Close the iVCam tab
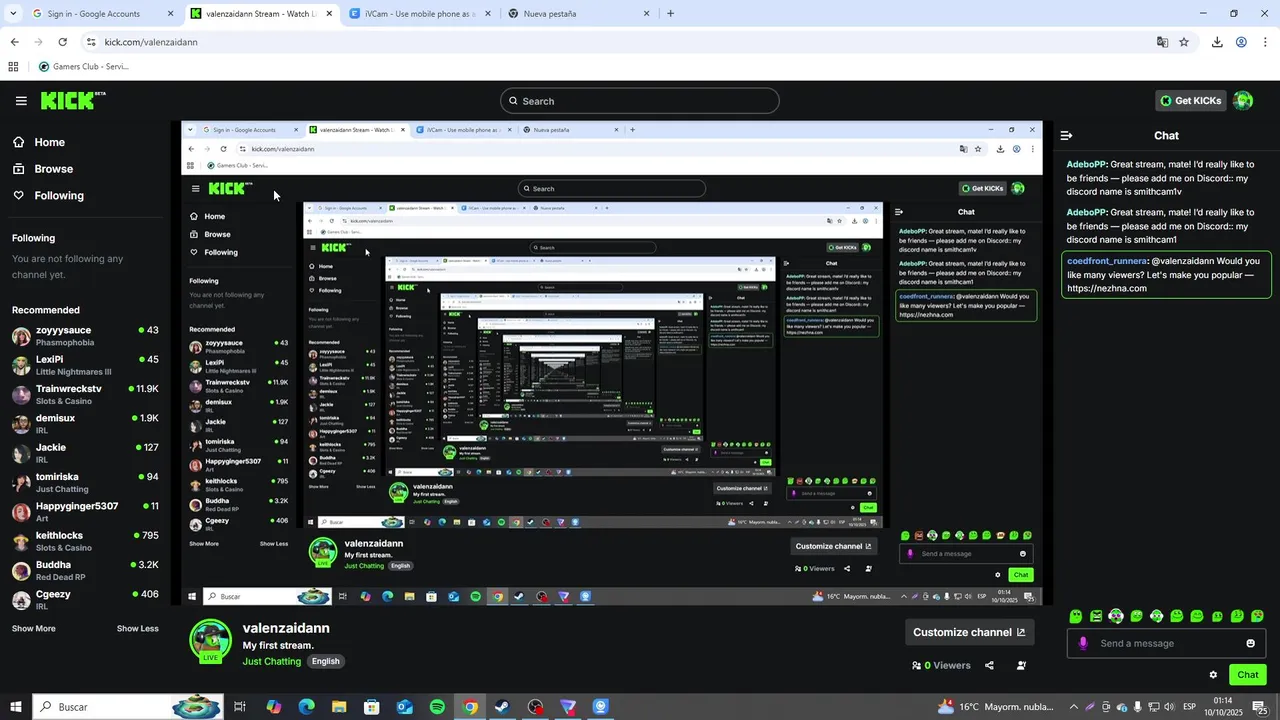Viewport: 1280px width, 720px height. (487, 14)
